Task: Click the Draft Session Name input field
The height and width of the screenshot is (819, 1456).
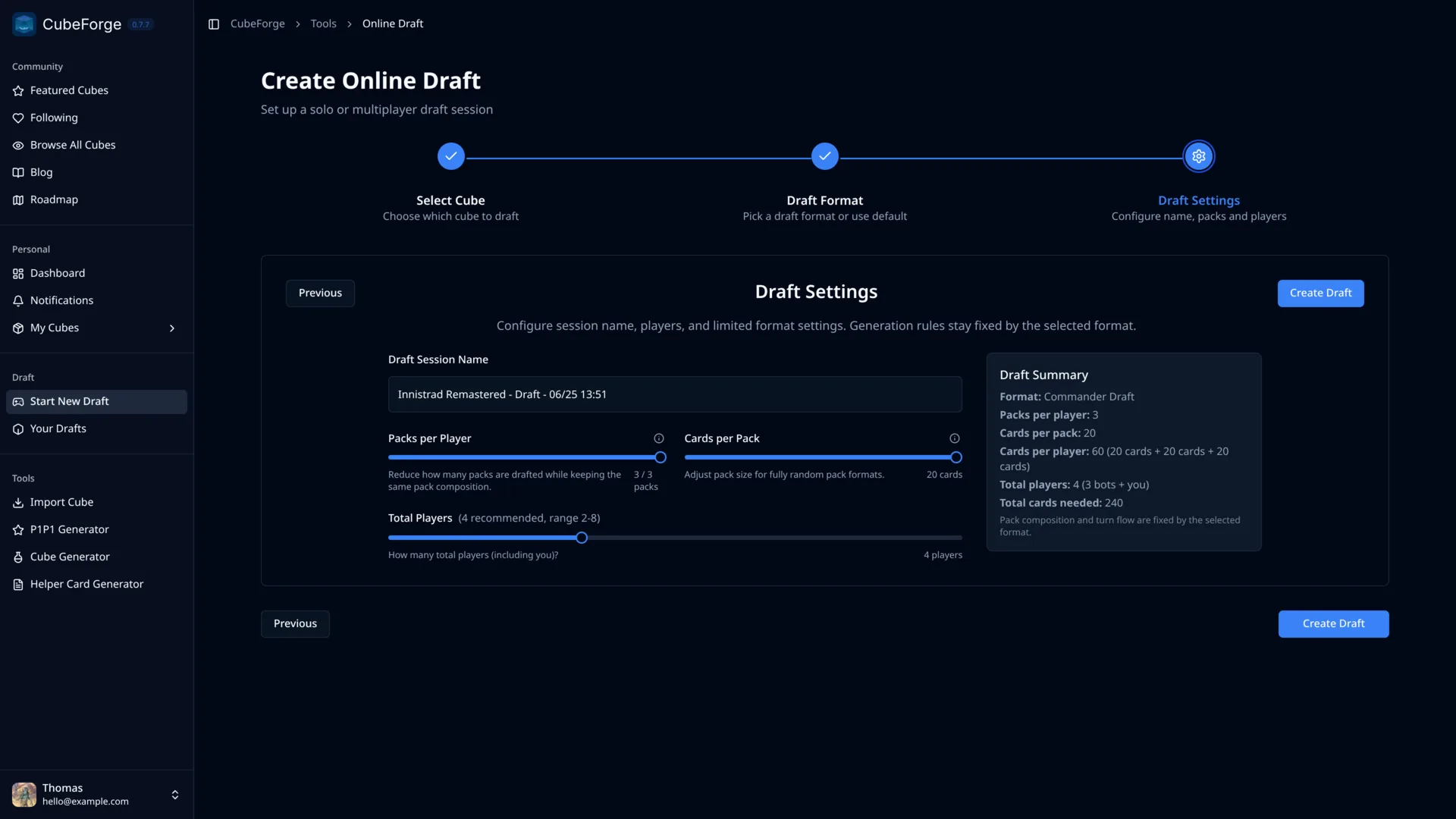Action: click(x=675, y=394)
